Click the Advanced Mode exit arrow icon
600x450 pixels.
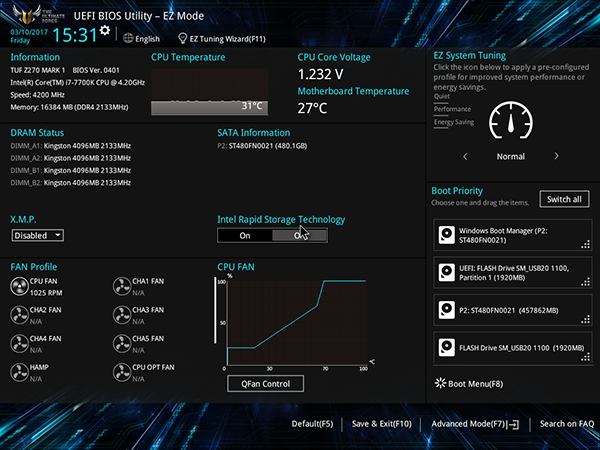tap(514, 424)
